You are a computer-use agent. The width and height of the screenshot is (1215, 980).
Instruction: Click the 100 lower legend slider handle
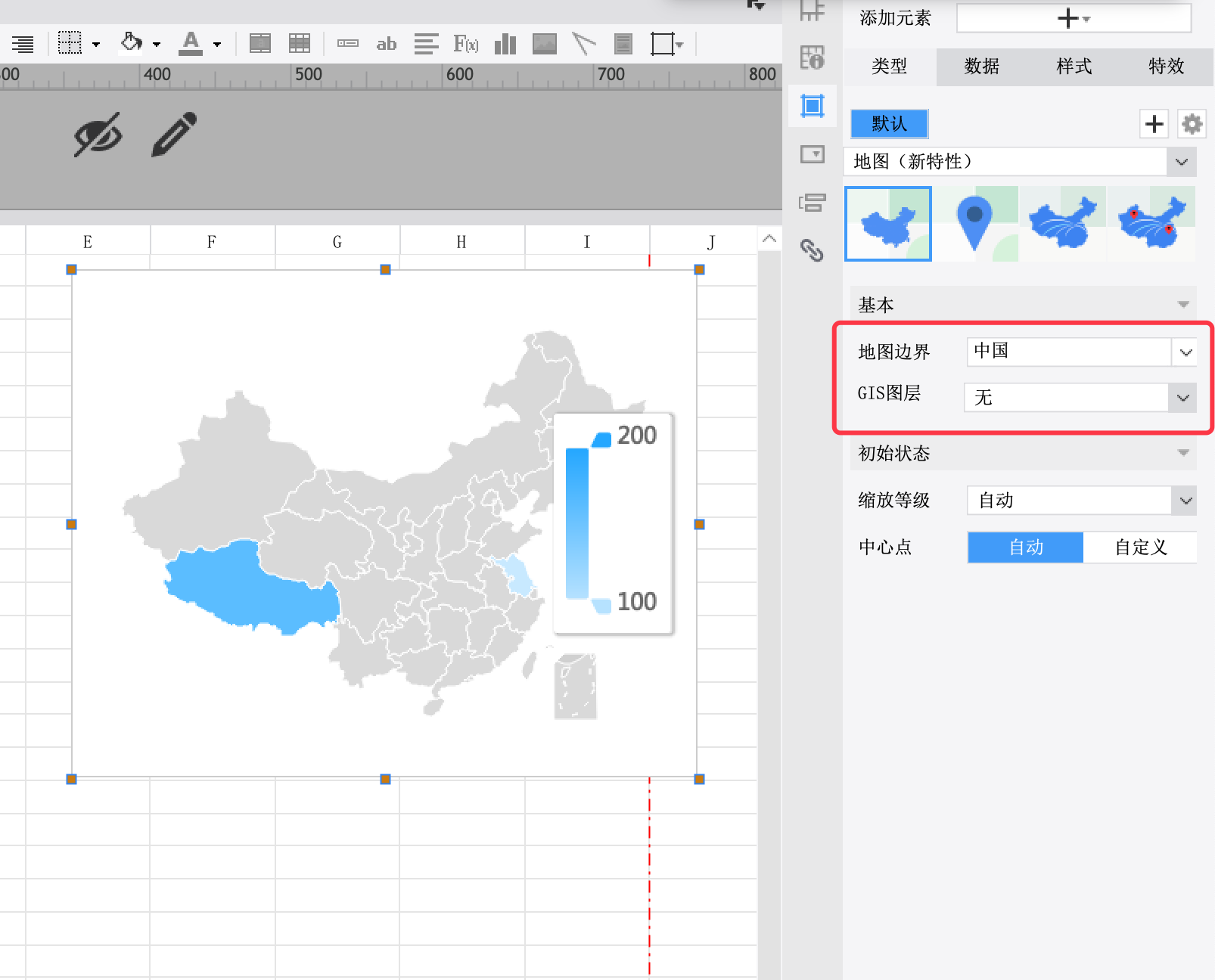click(x=601, y=605)
